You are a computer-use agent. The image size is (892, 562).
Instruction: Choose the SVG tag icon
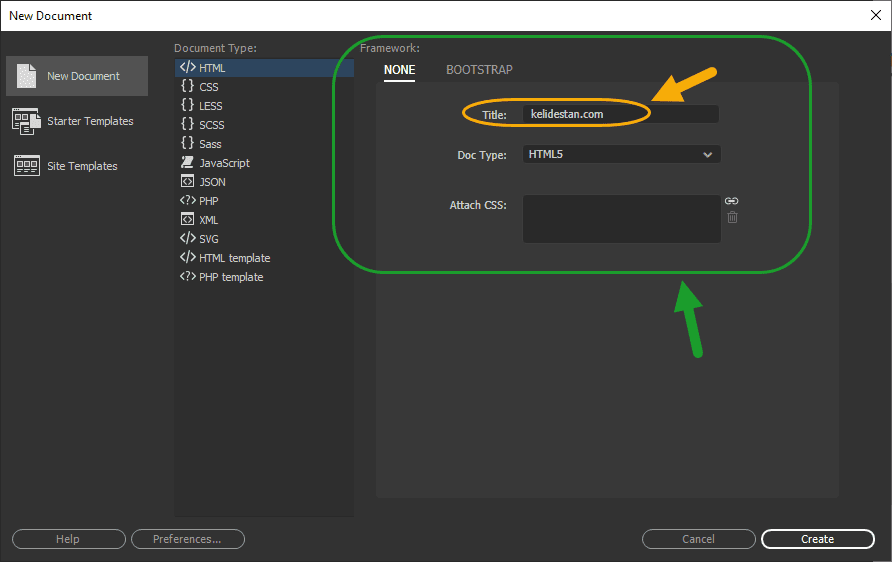[x=187, y=238]
